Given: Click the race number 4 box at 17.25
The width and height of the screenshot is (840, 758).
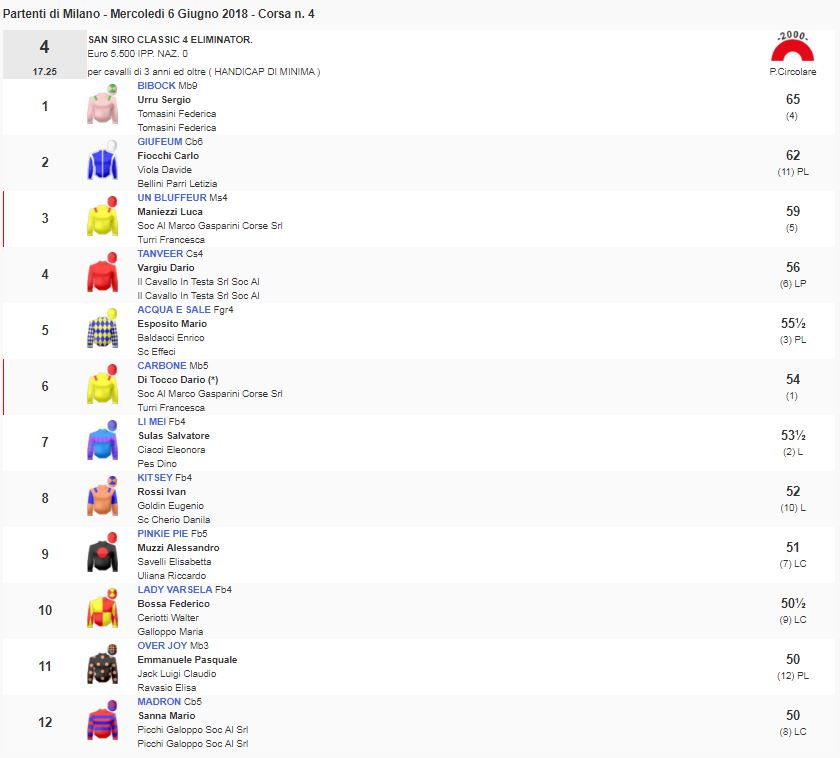Looking at the screenshot, I should tap(43, 55).
